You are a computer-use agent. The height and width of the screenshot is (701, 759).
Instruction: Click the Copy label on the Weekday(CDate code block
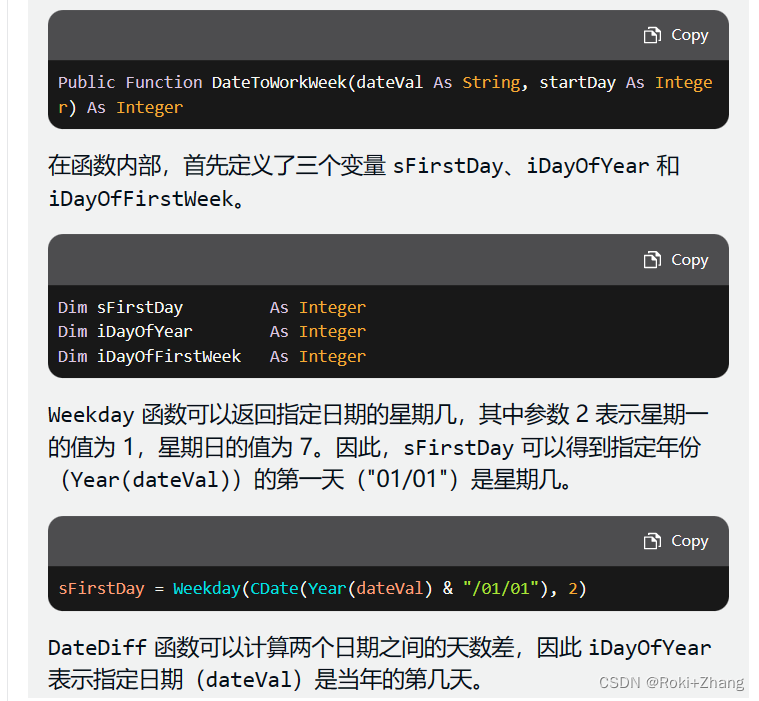(x=689, y=541)
